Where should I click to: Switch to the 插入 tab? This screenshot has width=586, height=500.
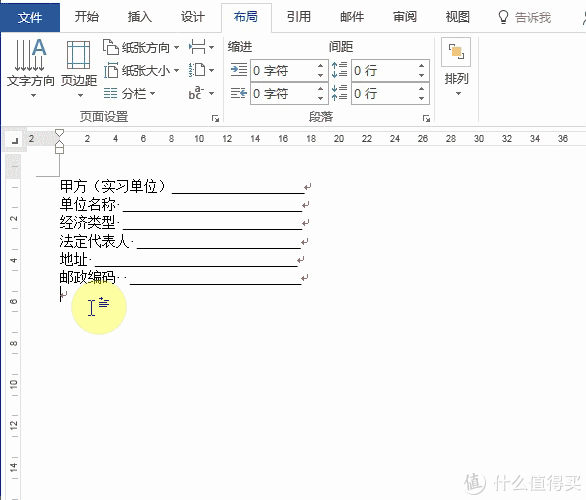click(x=140, y=17)
